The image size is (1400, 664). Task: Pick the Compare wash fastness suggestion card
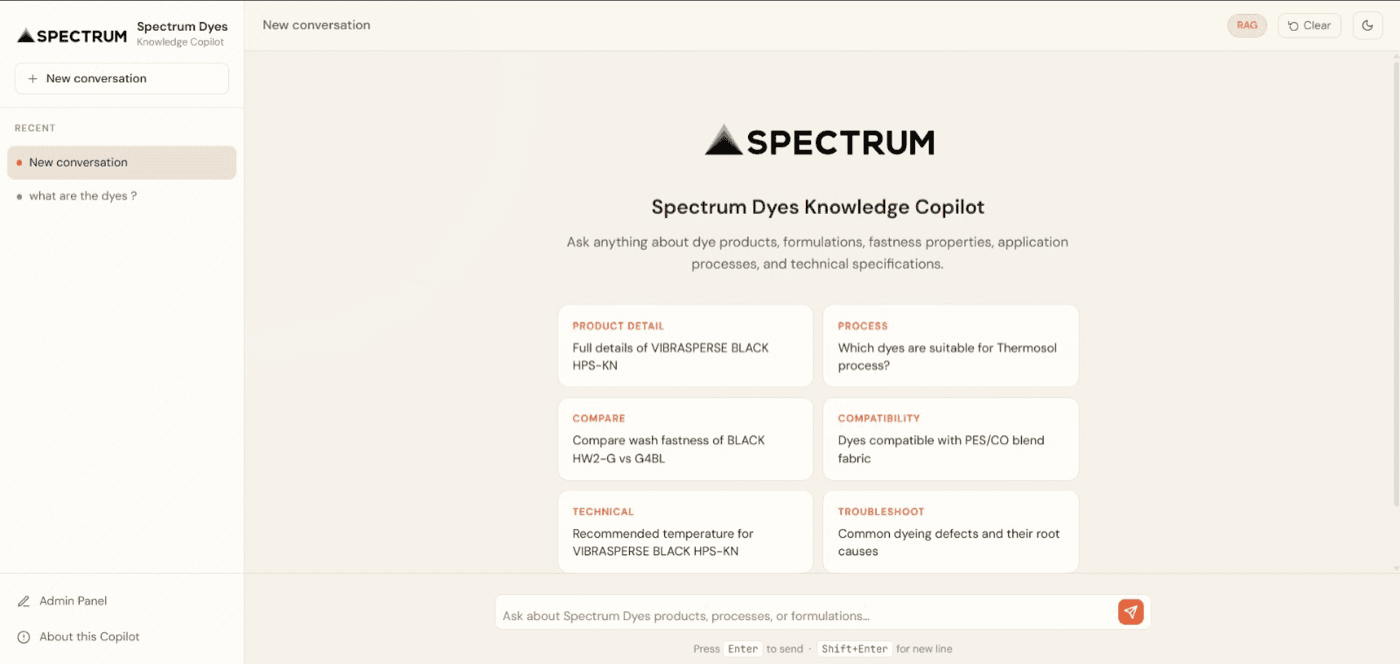(685, 439)
